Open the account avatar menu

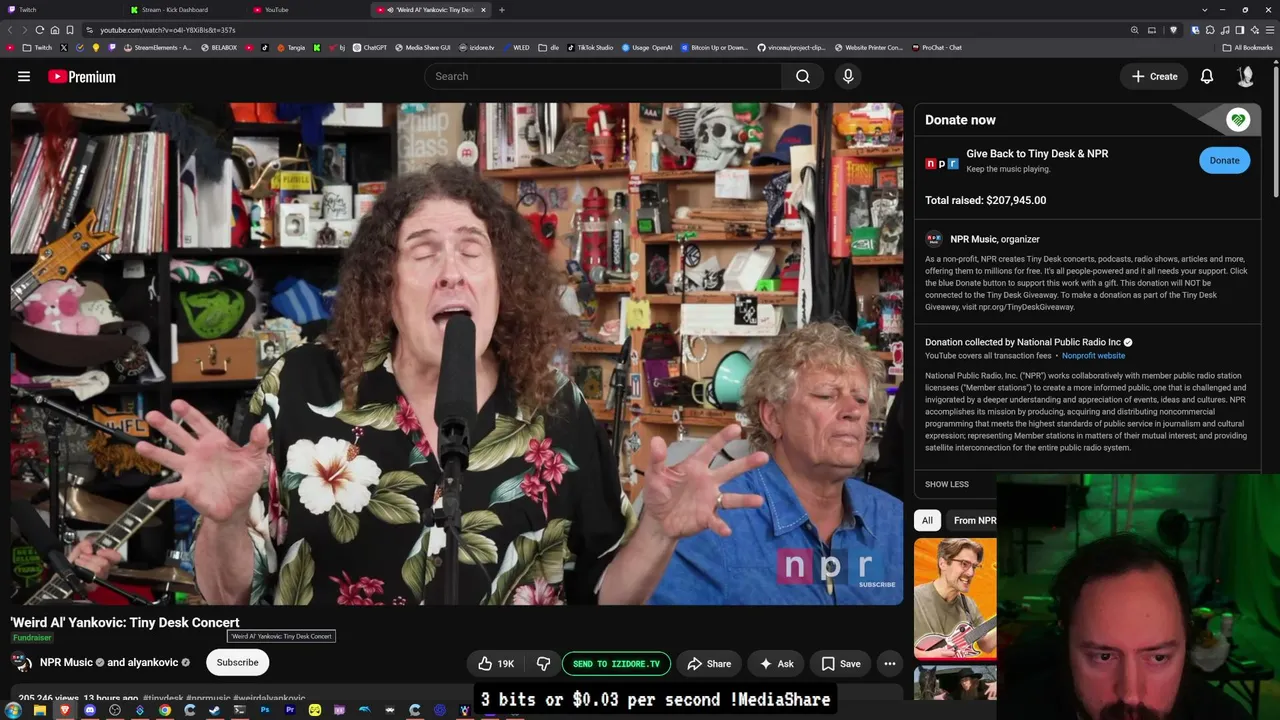1245,76
